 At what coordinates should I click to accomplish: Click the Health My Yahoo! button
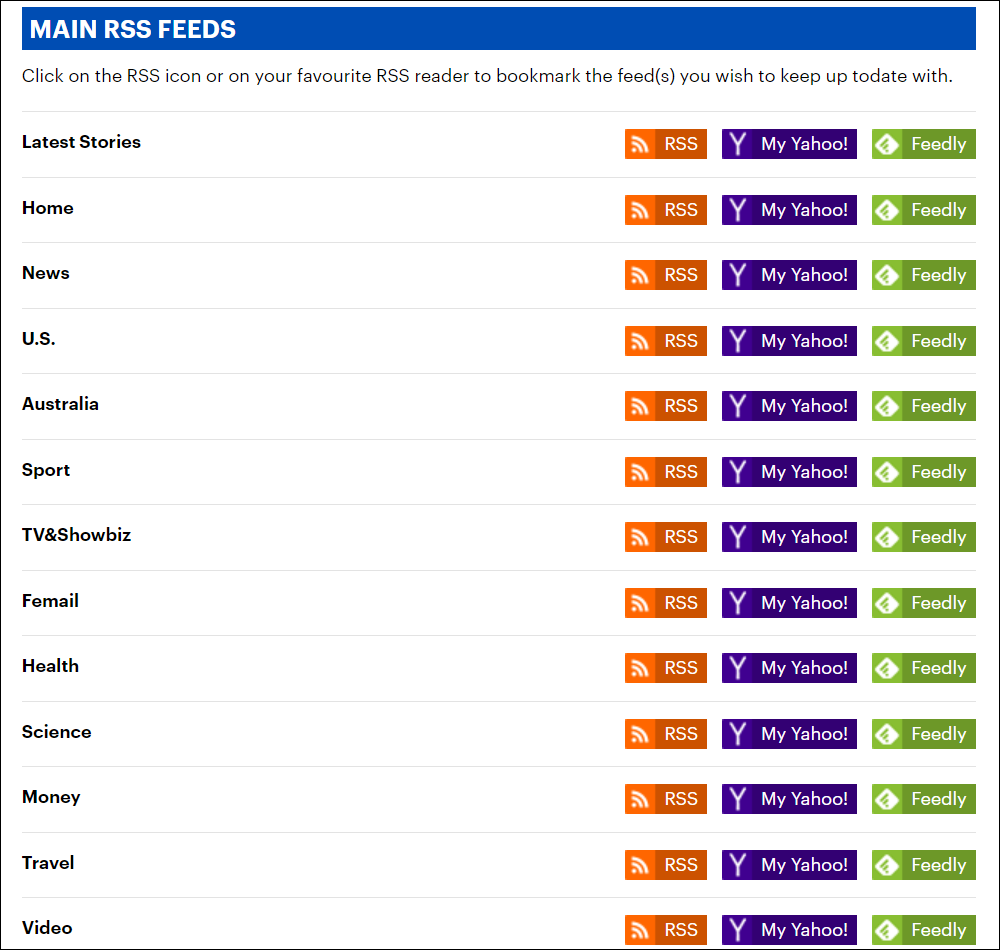coord(789,668)
